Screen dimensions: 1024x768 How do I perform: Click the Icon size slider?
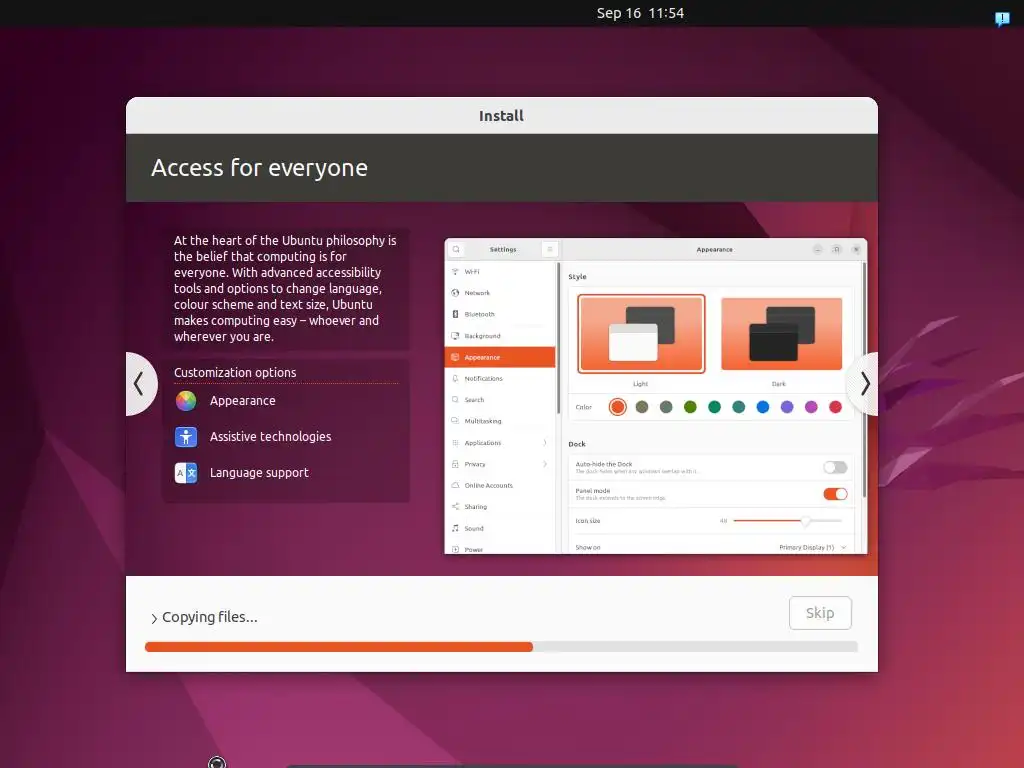tap(788, 520)
